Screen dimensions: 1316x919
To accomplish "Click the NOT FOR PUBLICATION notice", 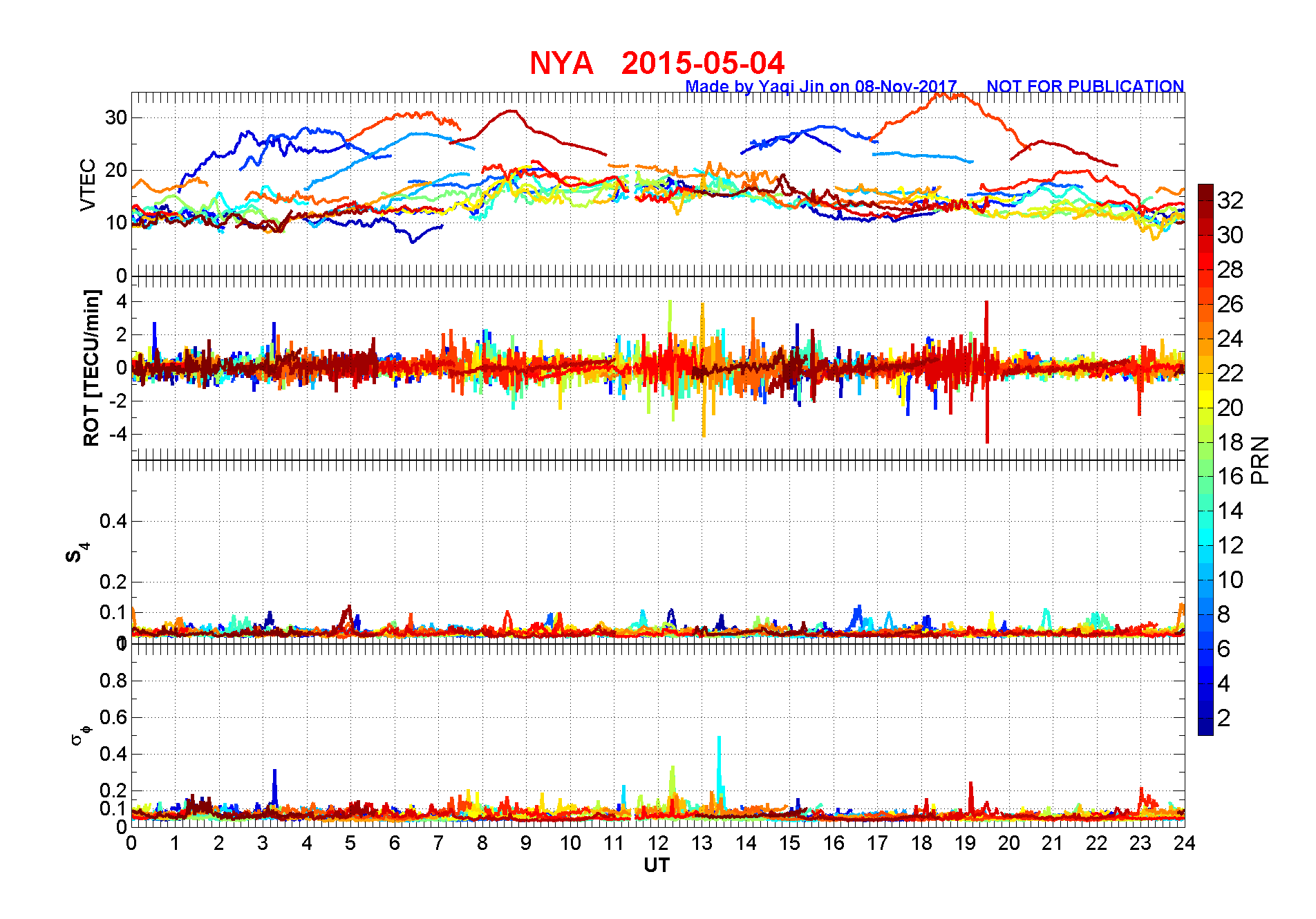I will pyautogui.click(x=1085, y=86).
